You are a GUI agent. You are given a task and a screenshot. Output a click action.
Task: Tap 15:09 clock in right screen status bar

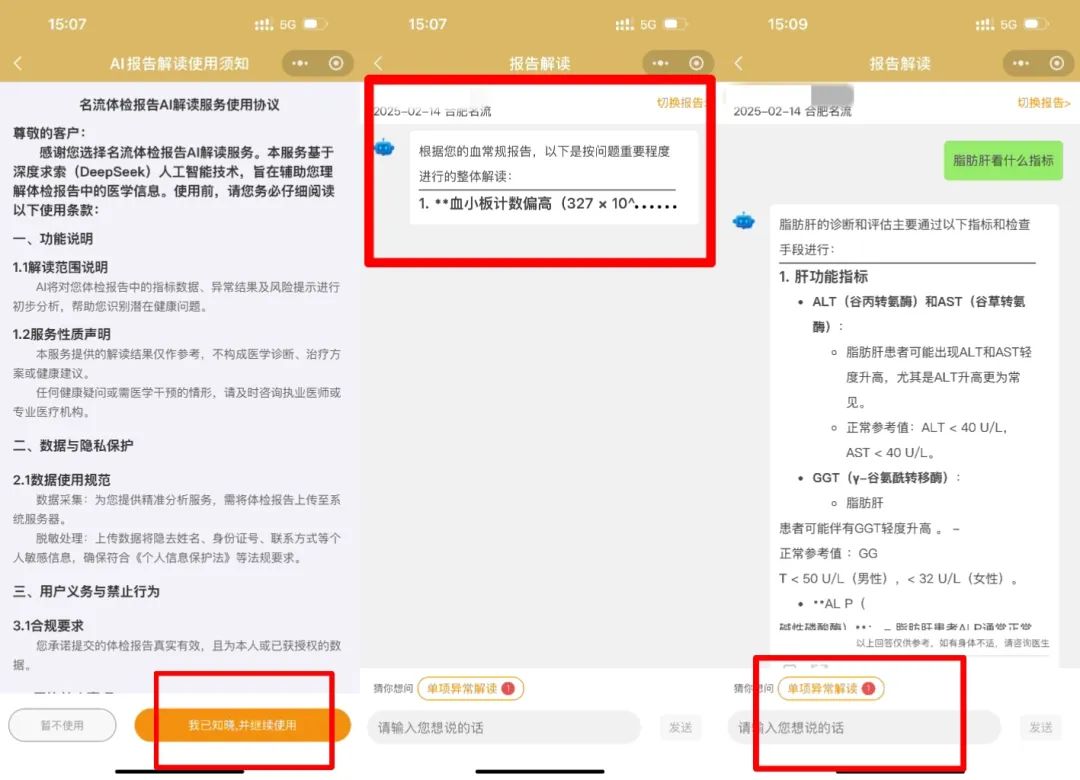787,24
